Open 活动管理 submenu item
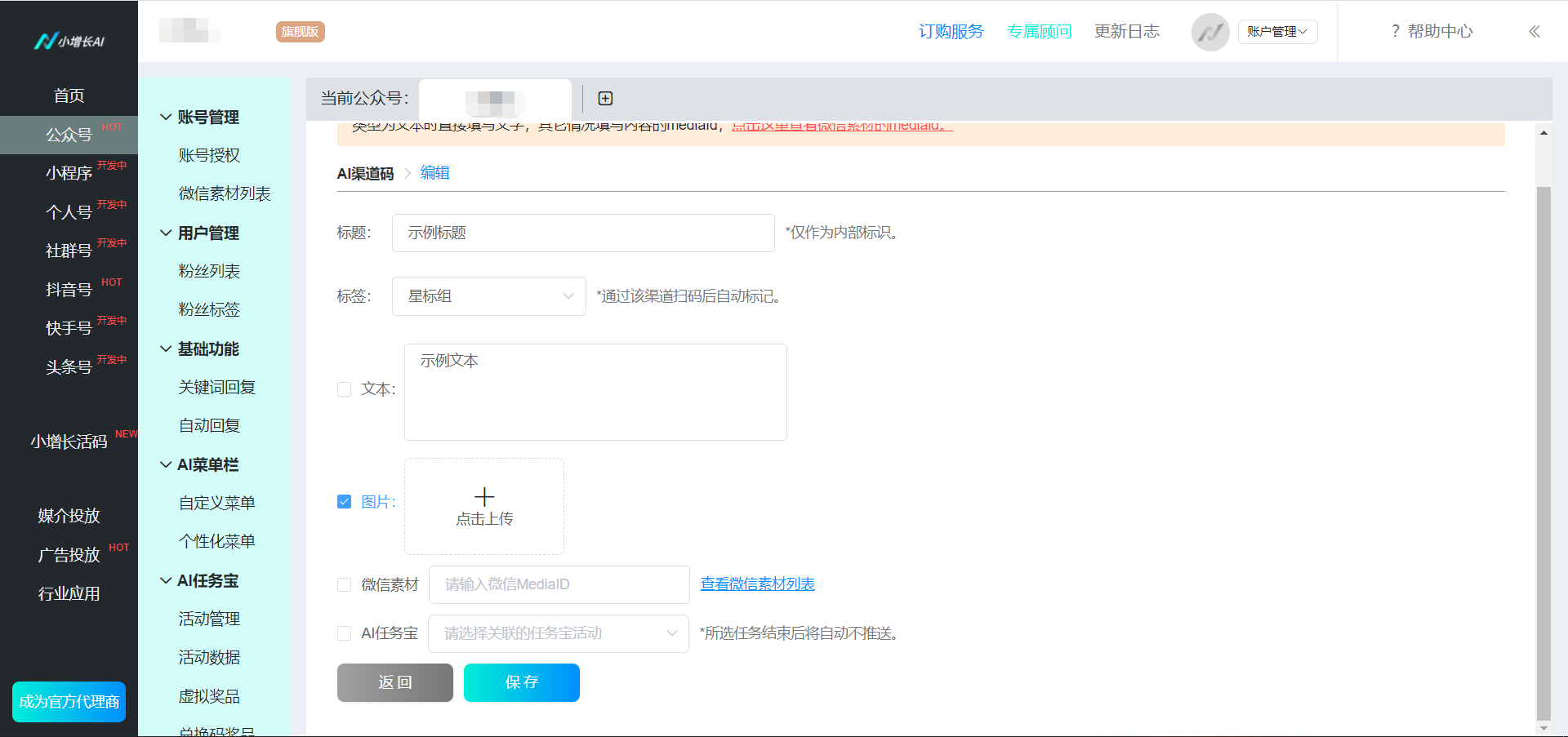Screen dimensions: 1568x737 coord(209,619)
